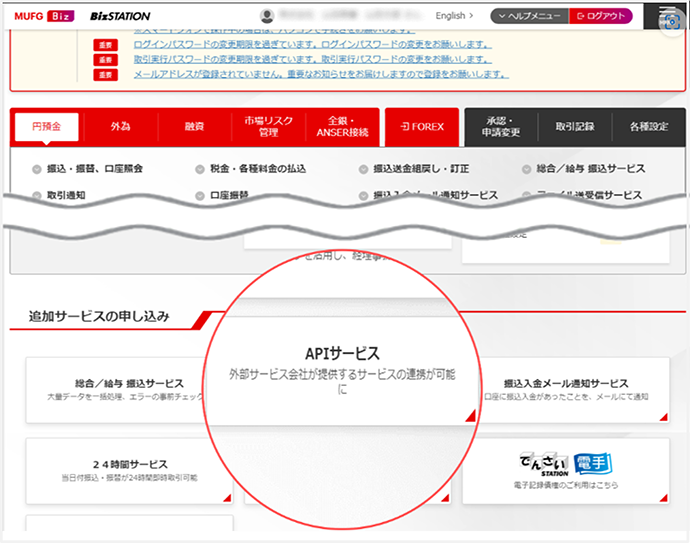Open the 総合／給与 振込サービス menu link
Viewport: 690px width, 543px height.
[x=590, y=169]
